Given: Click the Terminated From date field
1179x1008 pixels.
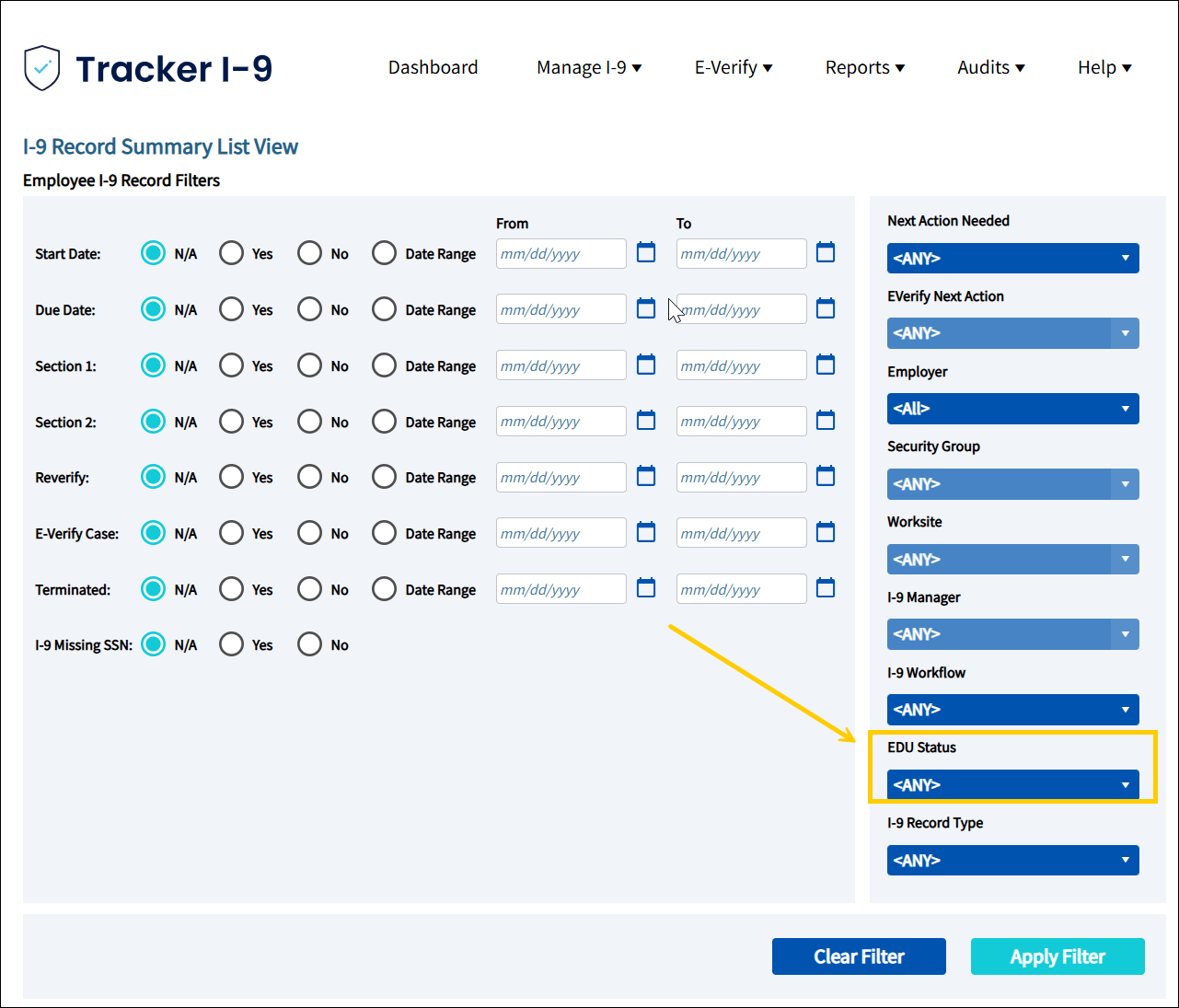Looking at the screenshot, I should pyautogui.click(x=561, y=589).
